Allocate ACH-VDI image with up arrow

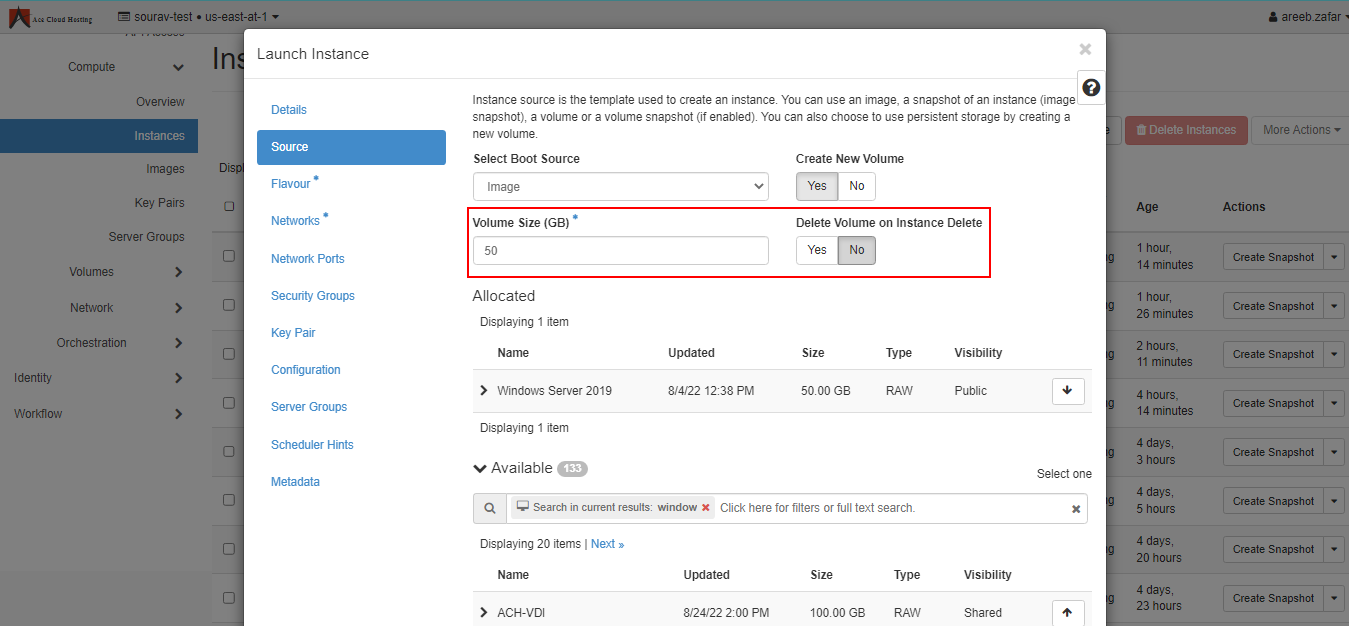point(1067,613)
